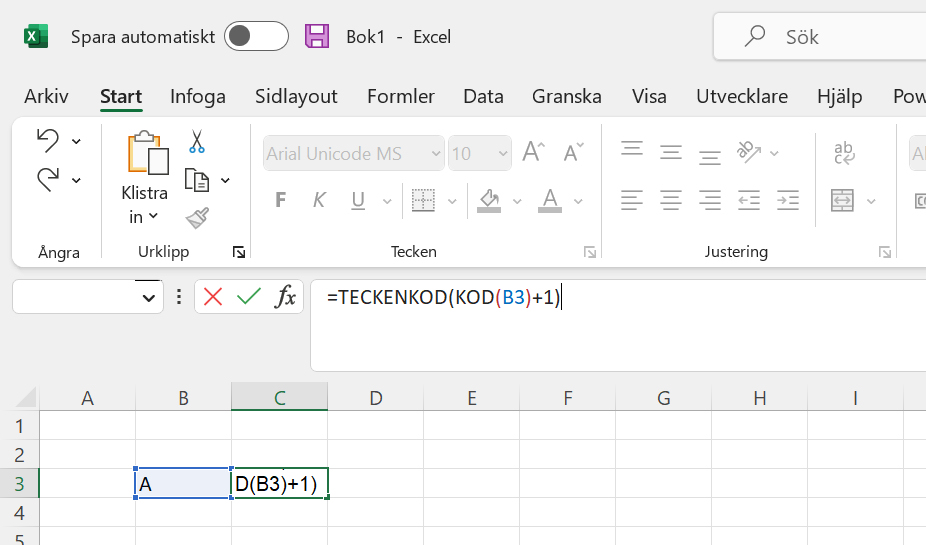Screen dimensions: 926x545
Task: Open the font size 10 dropdown
Action: point(503,154)
